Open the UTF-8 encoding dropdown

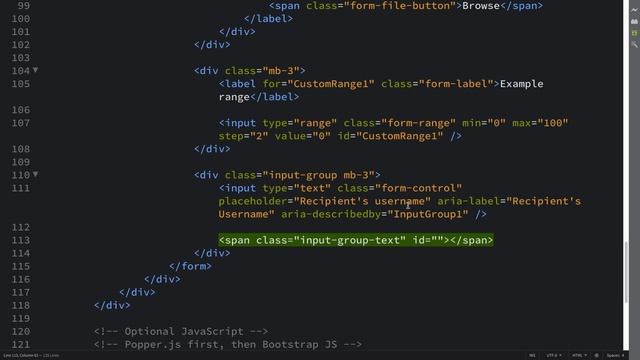[553, 356]
